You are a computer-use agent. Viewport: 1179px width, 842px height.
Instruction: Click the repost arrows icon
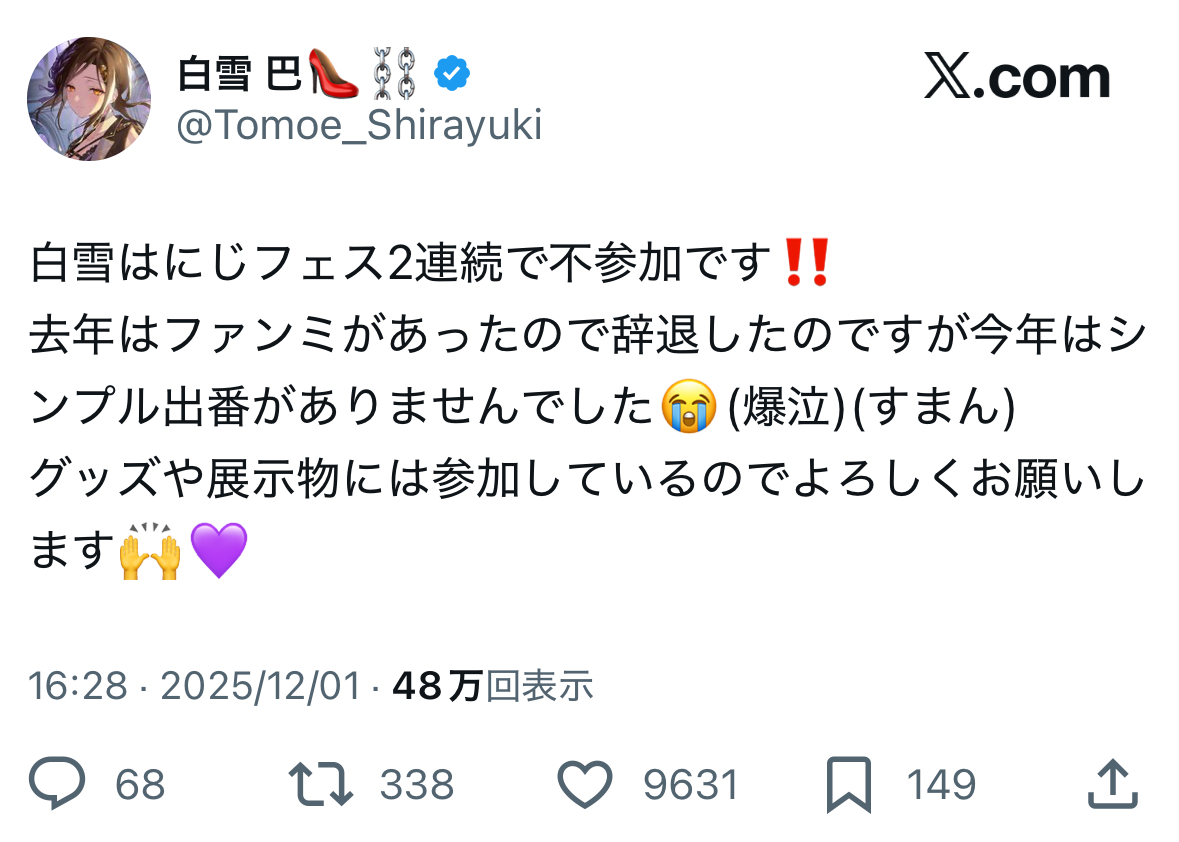(x=320, y=784)
